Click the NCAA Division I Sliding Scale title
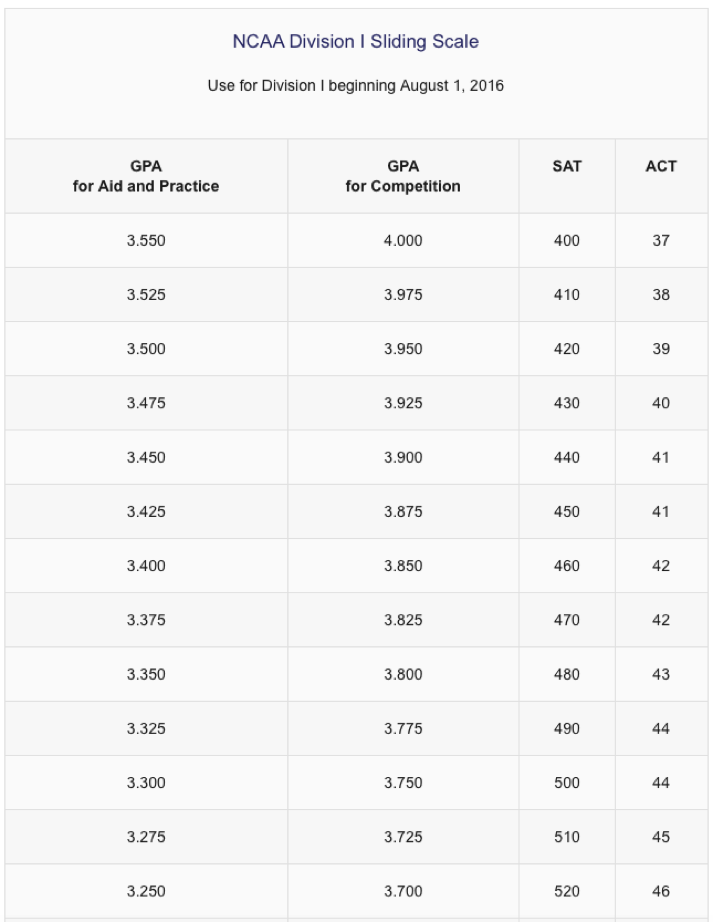 coord(356,42)
